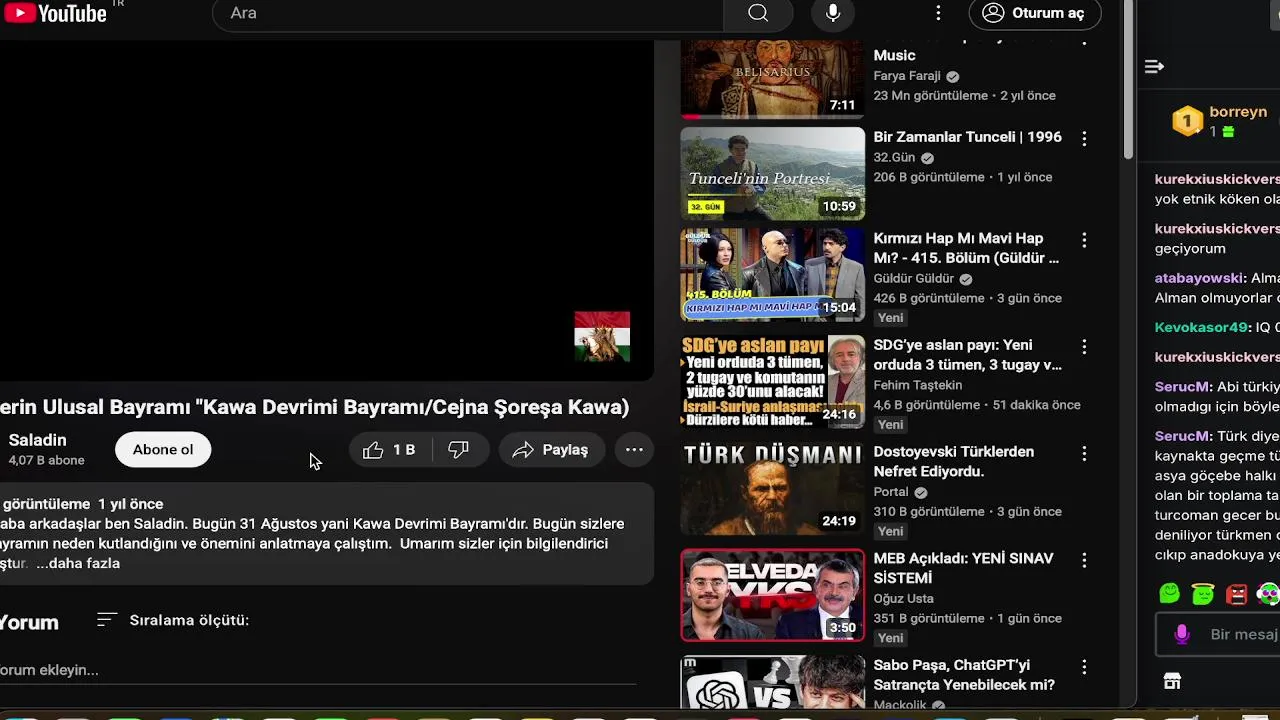The image size is (1280, 720).
Task: Insert the red angry emote in chat
Action: (x=1237, y=594)
